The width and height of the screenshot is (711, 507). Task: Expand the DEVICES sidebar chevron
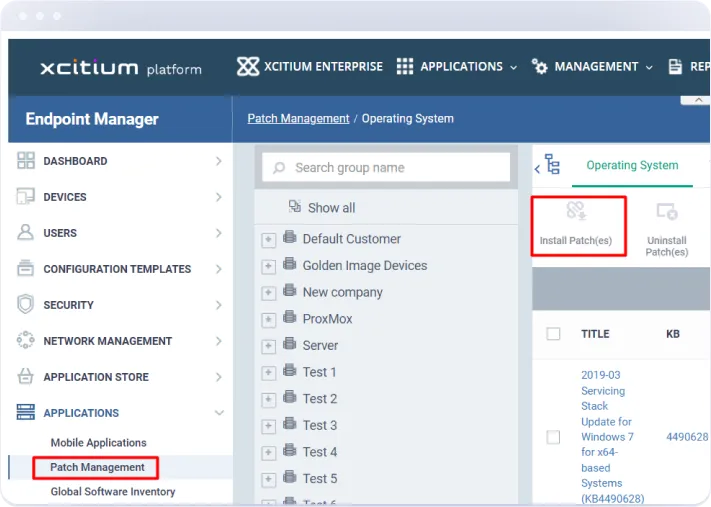click(x=219, y=197)
